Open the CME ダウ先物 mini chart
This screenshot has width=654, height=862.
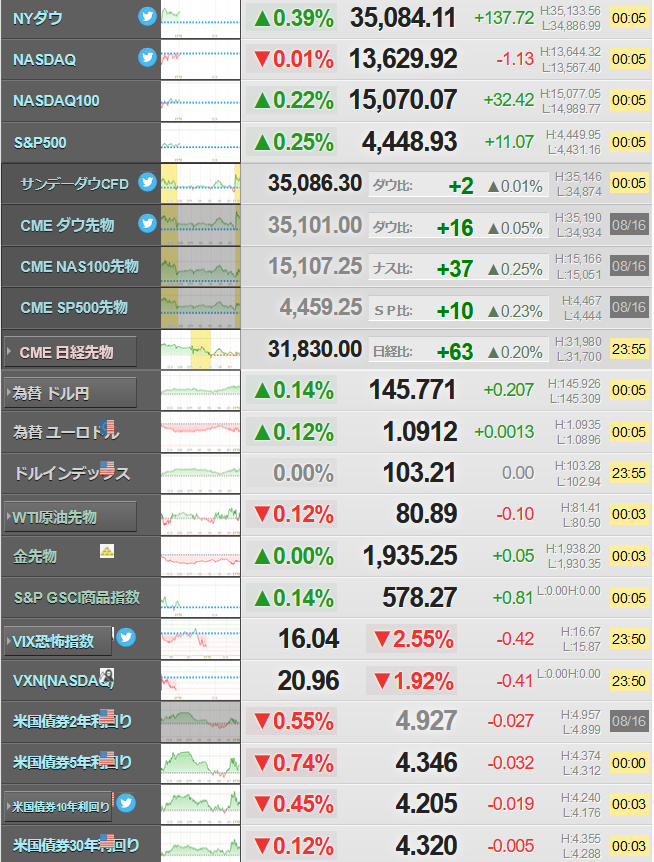[x=201, y=225]
